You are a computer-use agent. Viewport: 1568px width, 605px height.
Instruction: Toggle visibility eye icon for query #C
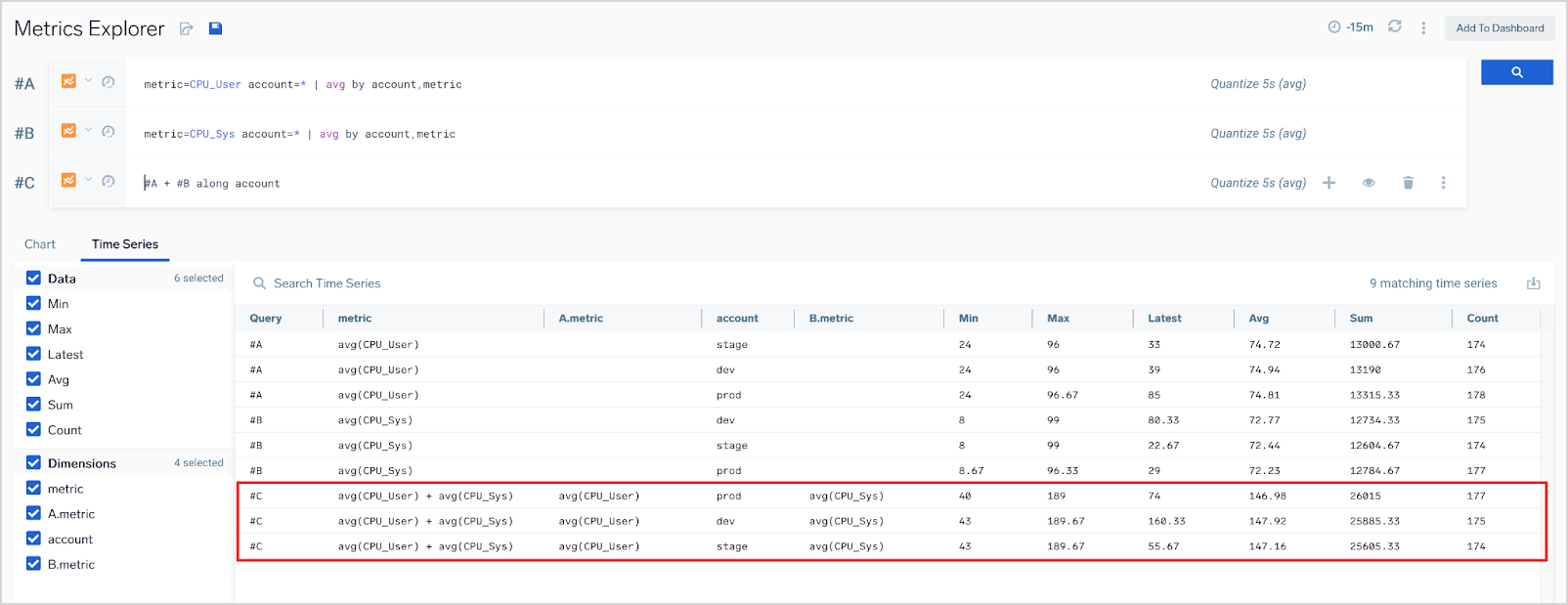click(1369, 183)
